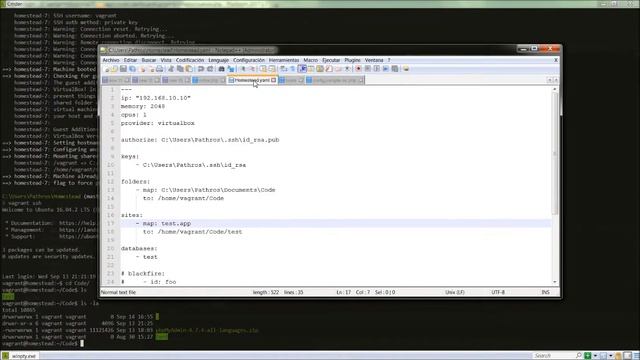640x360 pixels.
Task: Toggle word wrap toolbar icon
Action: click(283, 69)
